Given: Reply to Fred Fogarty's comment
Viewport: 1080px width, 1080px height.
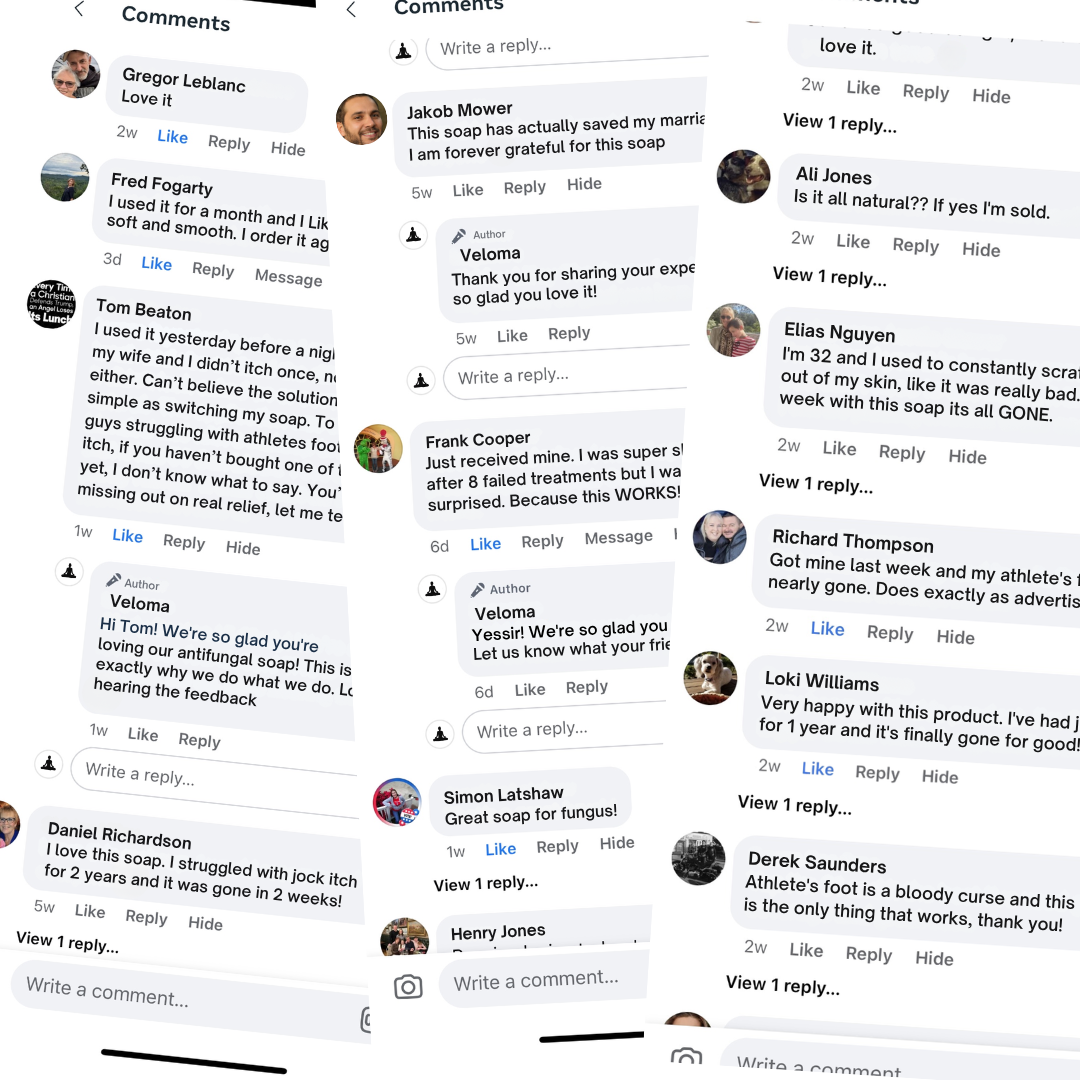Looking at the screenshot, I should click(x=213, y=270).
